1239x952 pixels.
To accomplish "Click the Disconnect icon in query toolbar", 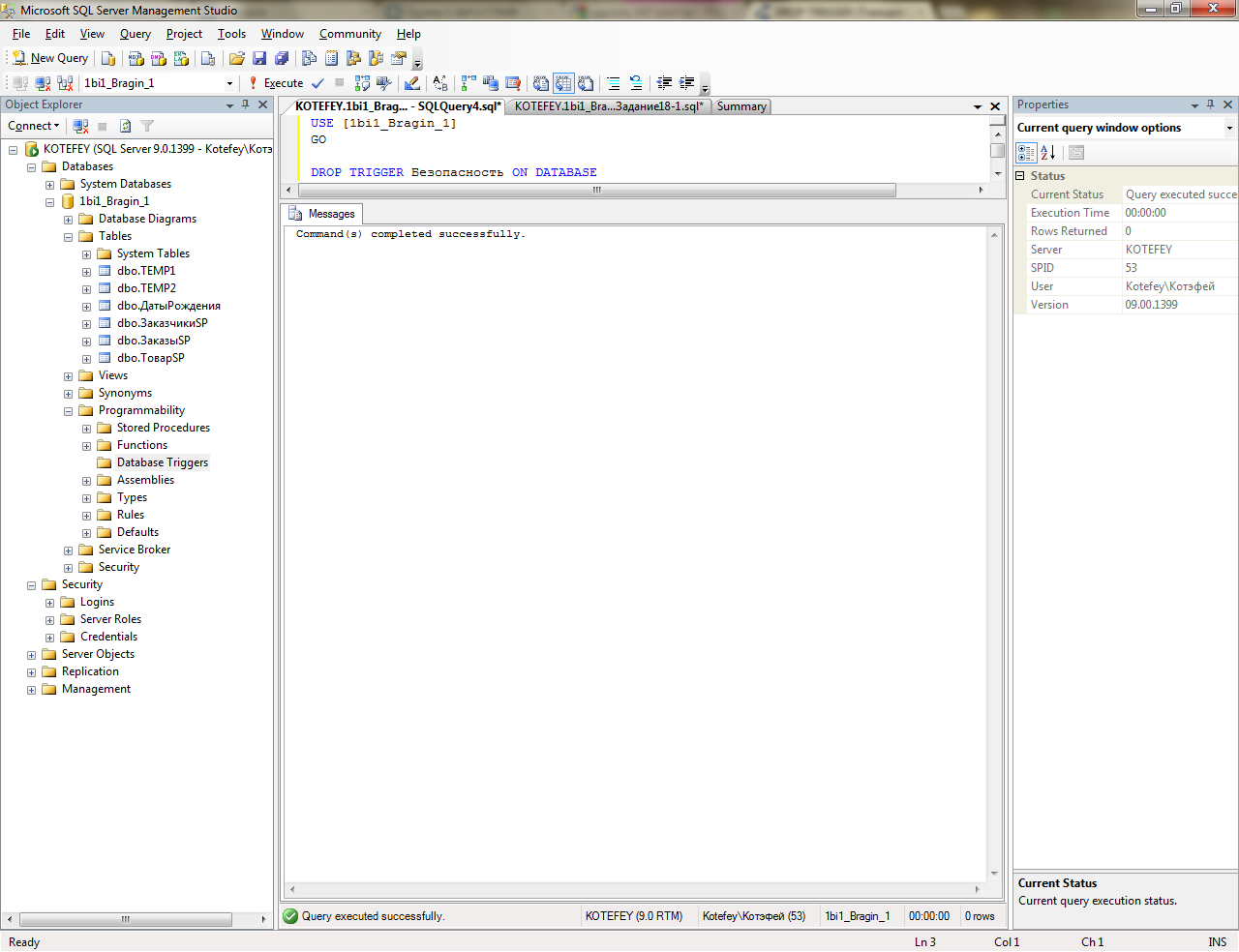I will (x=43, y=83).
